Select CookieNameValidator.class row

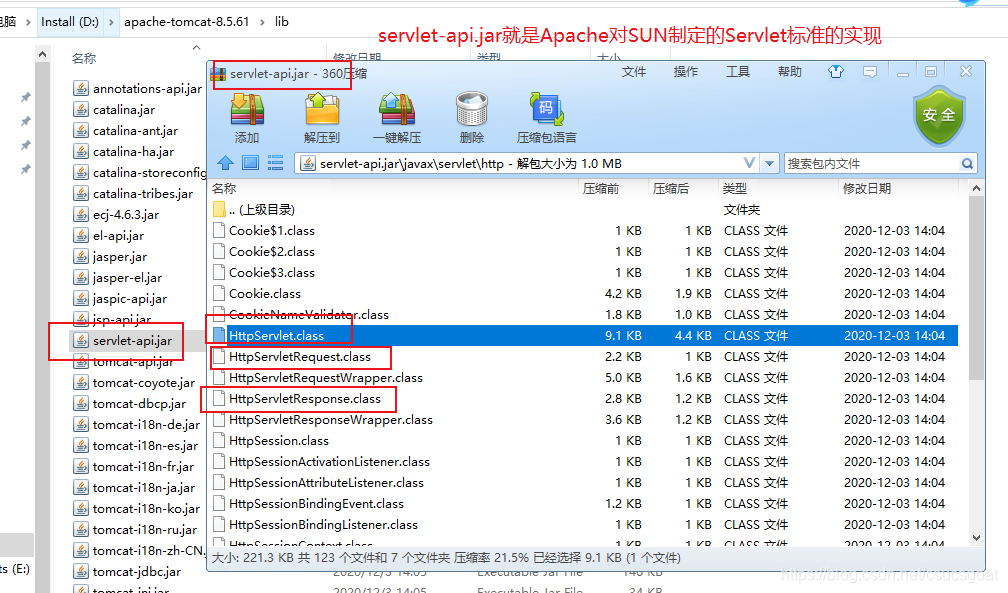[584, 315]
